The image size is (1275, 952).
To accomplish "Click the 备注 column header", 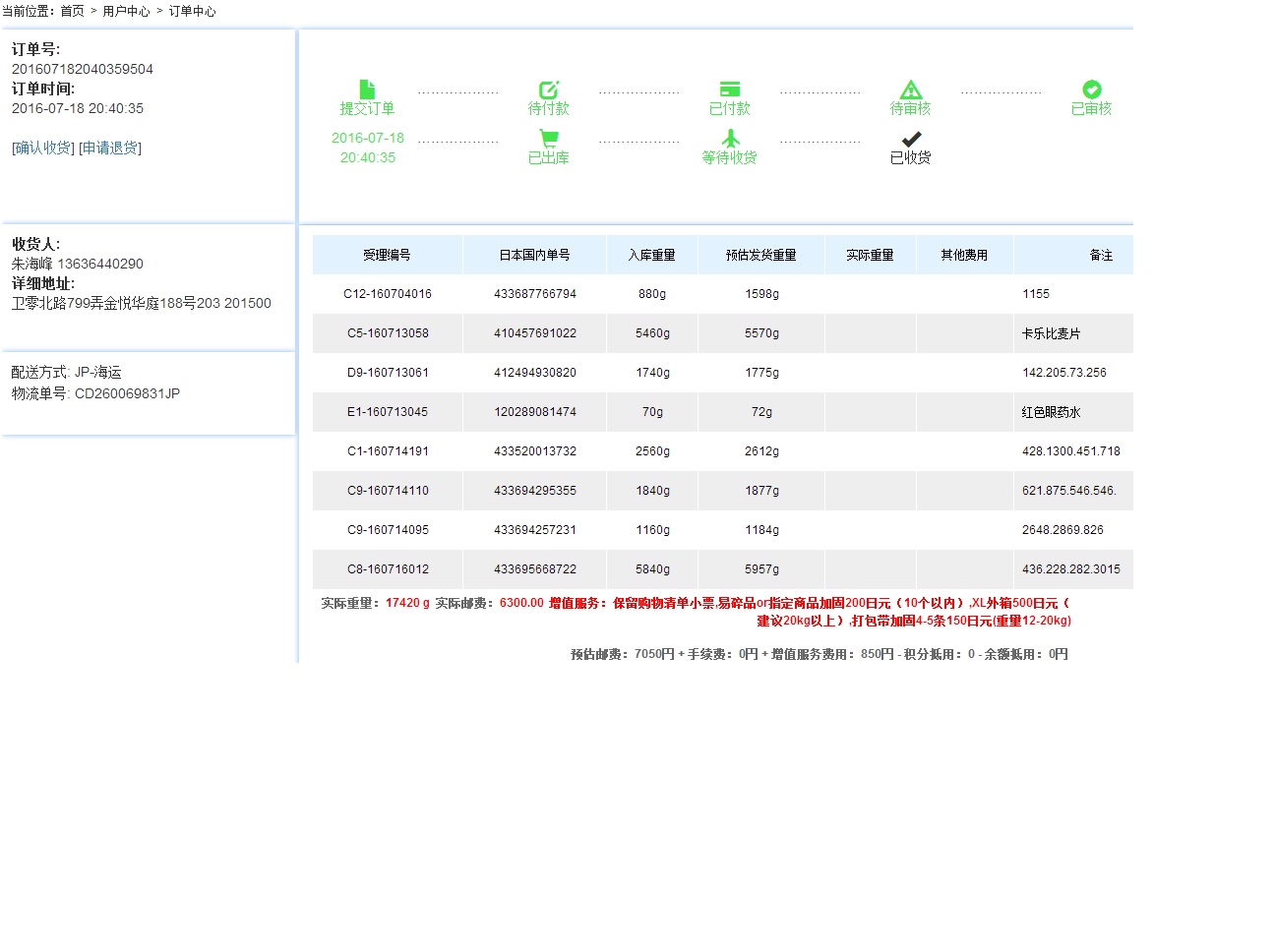I will pyautogui.click(x=1101, y=255).
